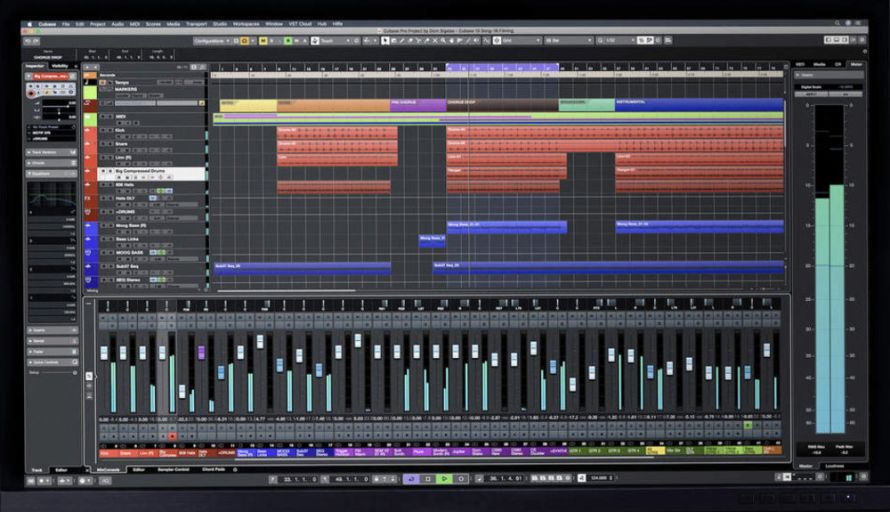
Task: Switch to the Visibility tab
Action: (x=60, y=66)
